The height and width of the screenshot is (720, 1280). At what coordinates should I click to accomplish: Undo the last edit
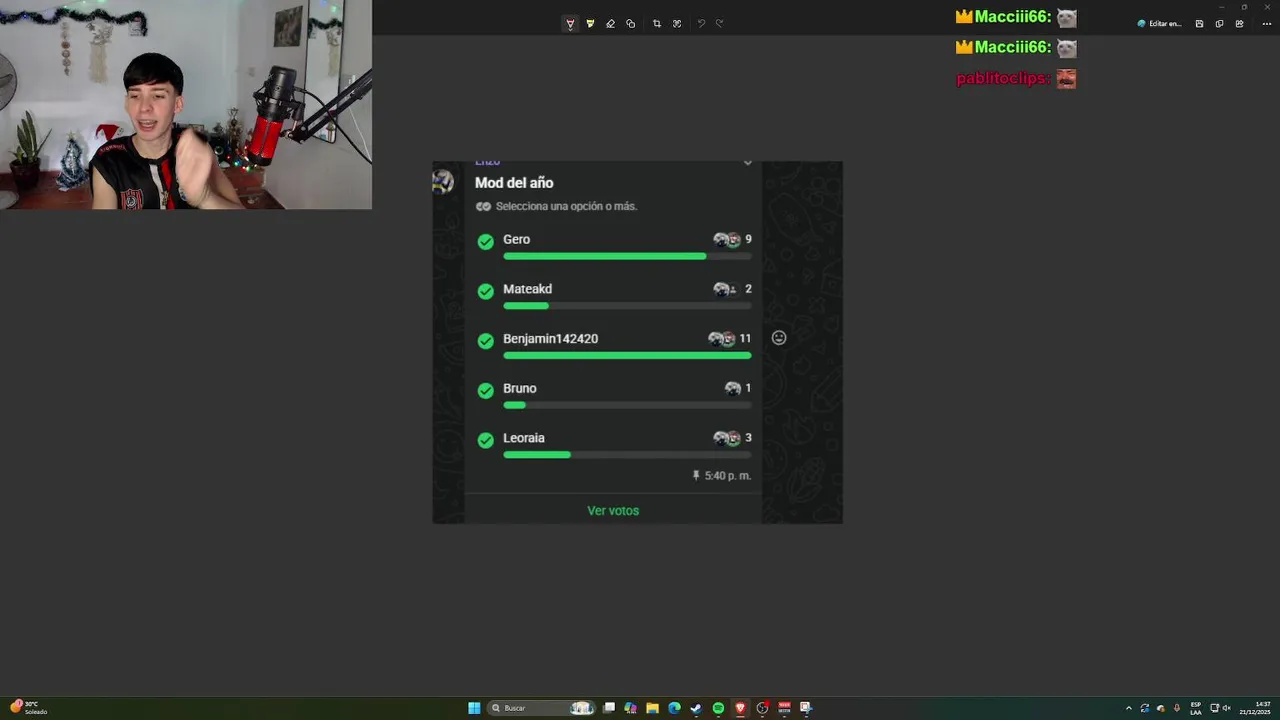701,24
